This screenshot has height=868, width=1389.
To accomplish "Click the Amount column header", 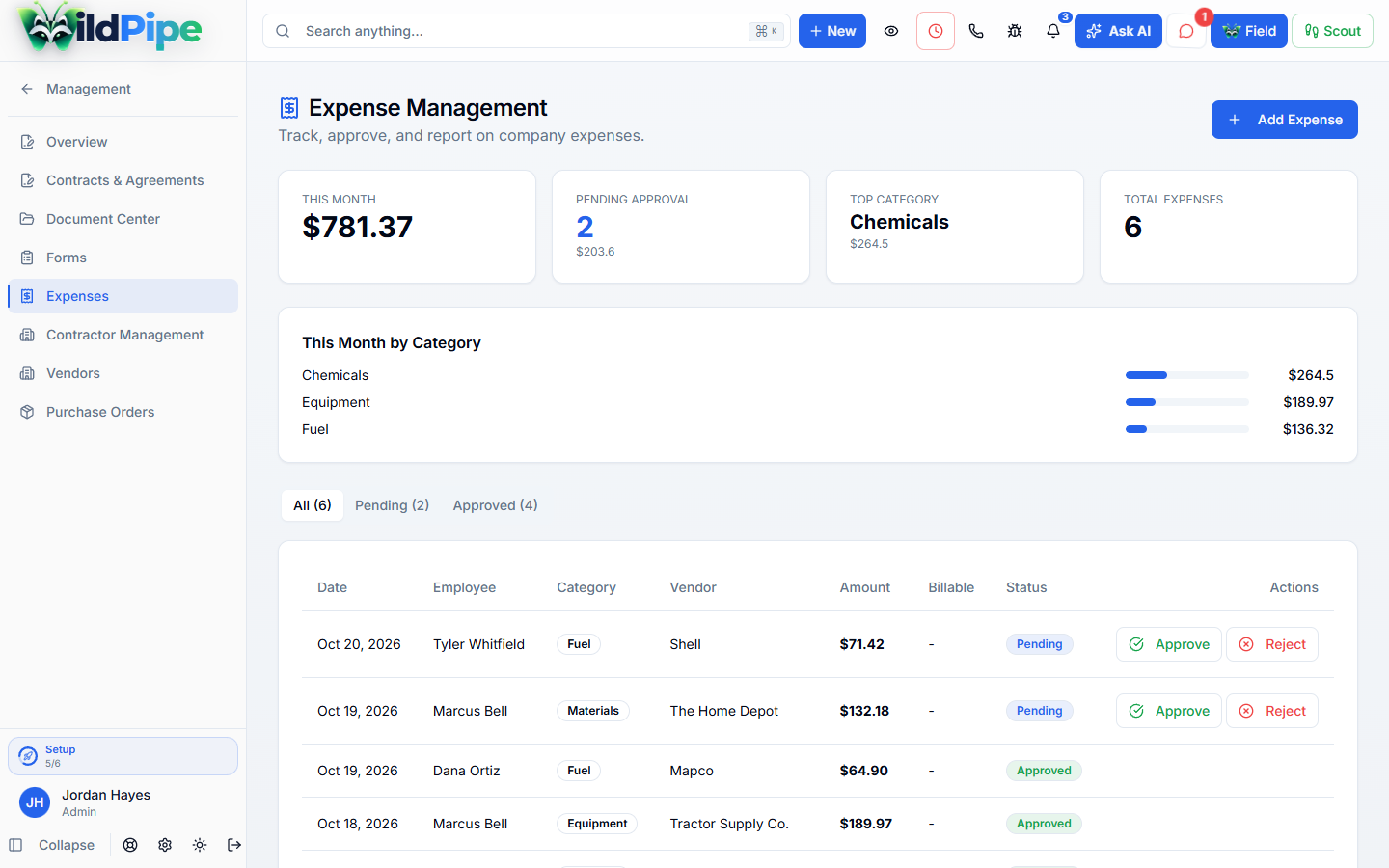I will click(x=865, y=587).
